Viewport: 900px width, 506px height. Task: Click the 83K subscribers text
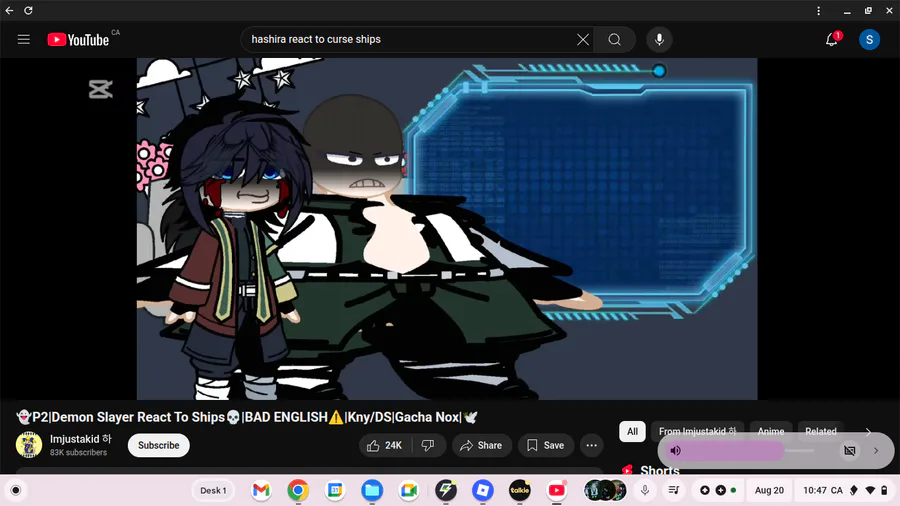click(78, 453)
